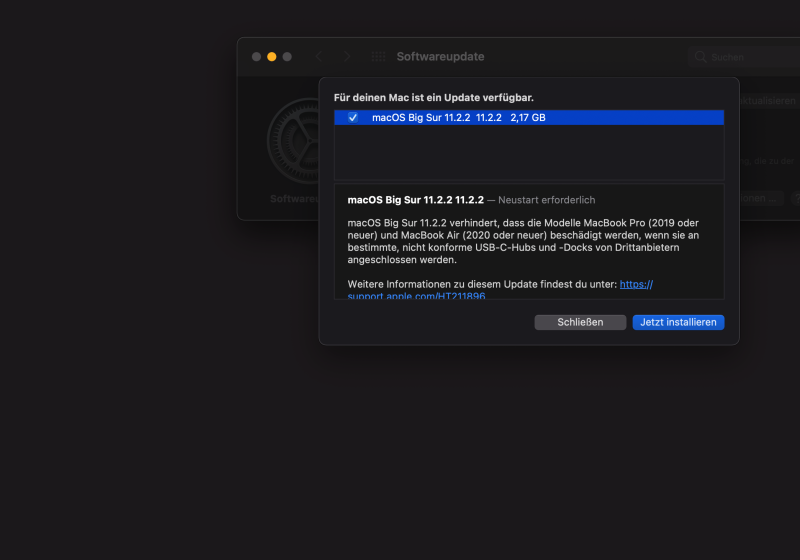This screenshot has width=800, height=560.
Task: Show all preferences via the grid icon
Action: tap(378, 57)
